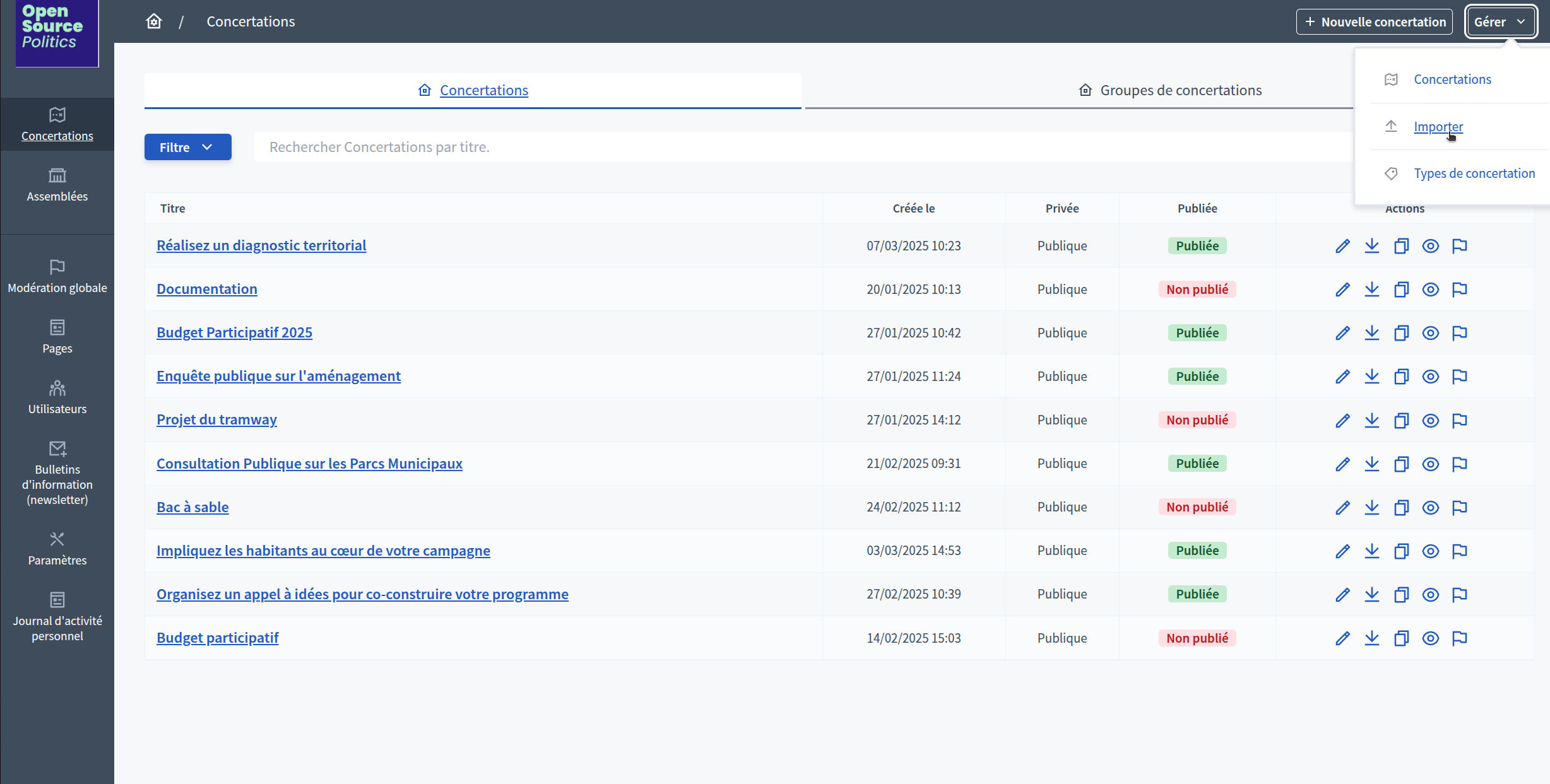Image resolution: width=1550 pixels, height=784 pixels.
Task: Open moderation flag for Bac à sable
Action: (x=1459, y=507)
